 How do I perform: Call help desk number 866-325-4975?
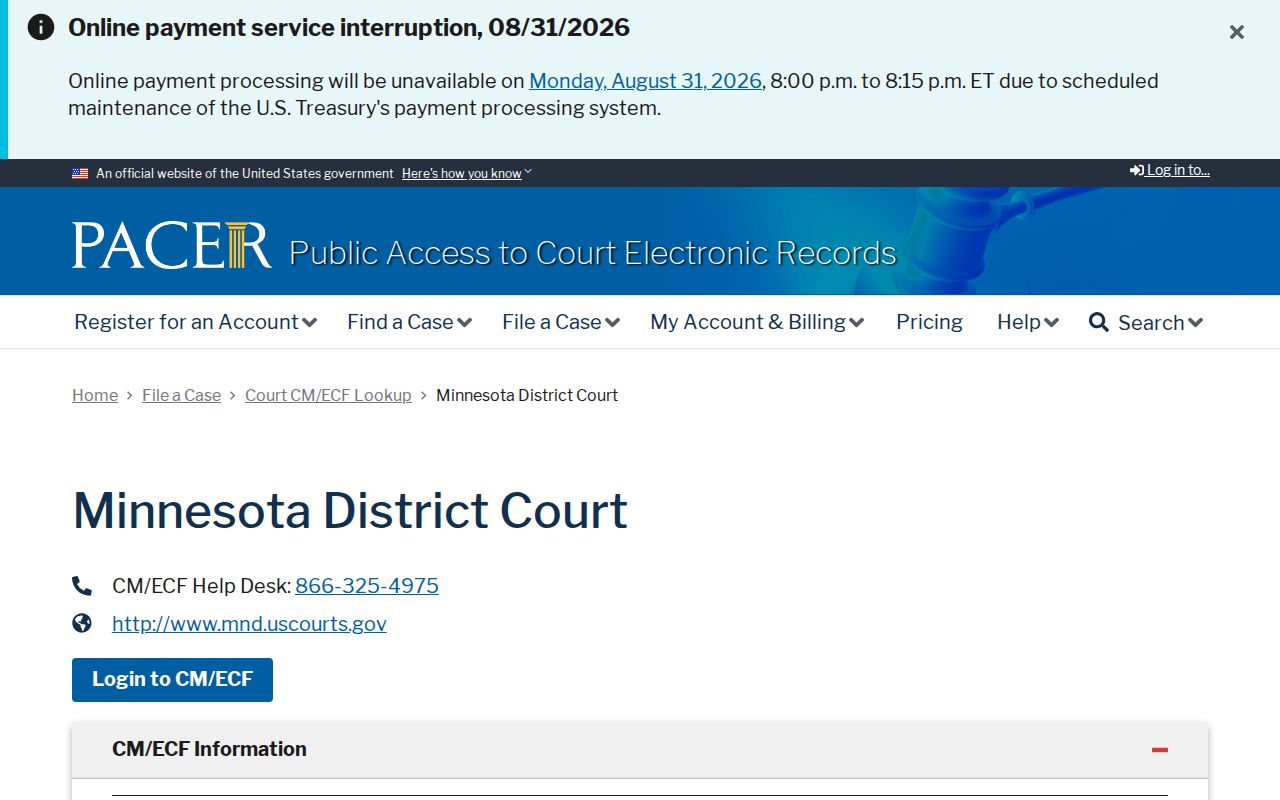[x=367, y=586]
